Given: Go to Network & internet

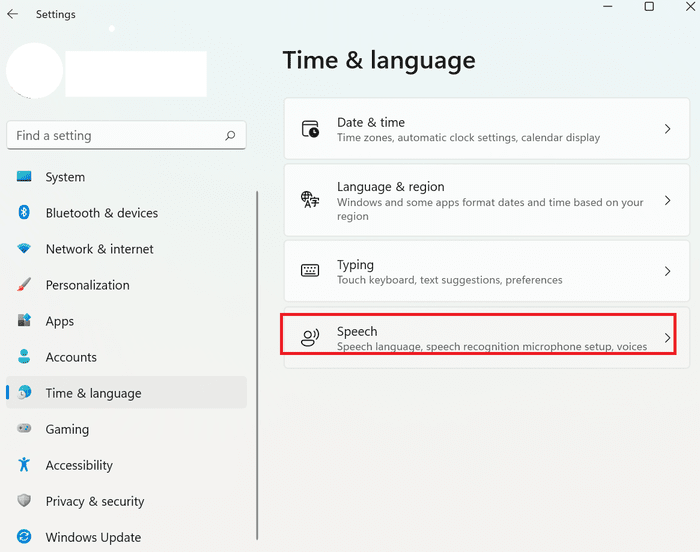Looking at the screenshot, I should (x=126, y=249).
